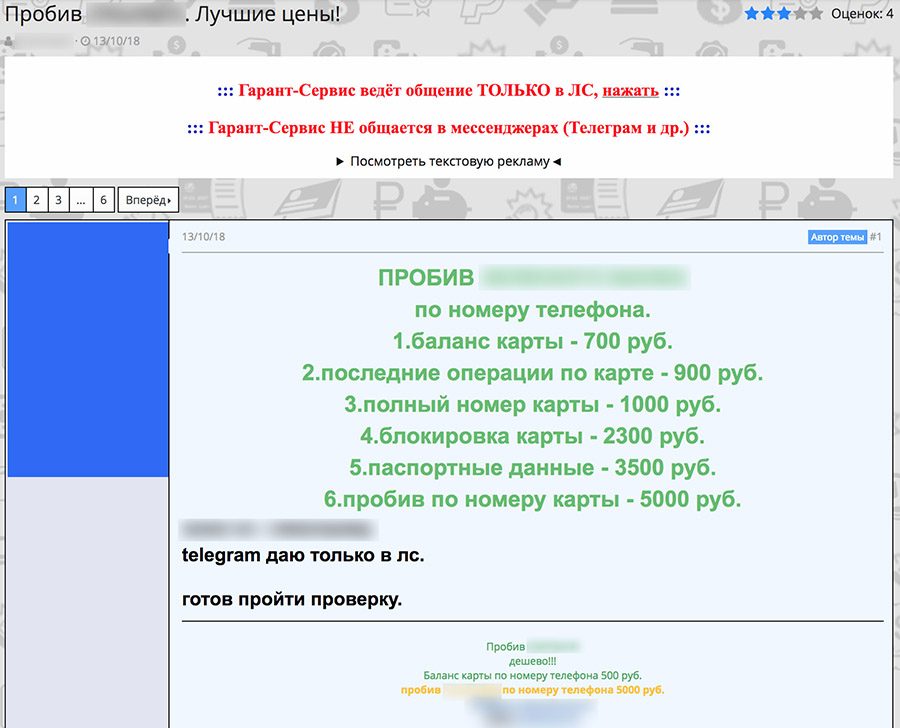Go to page 2 of the thread
900x728 pixels.
37,200
